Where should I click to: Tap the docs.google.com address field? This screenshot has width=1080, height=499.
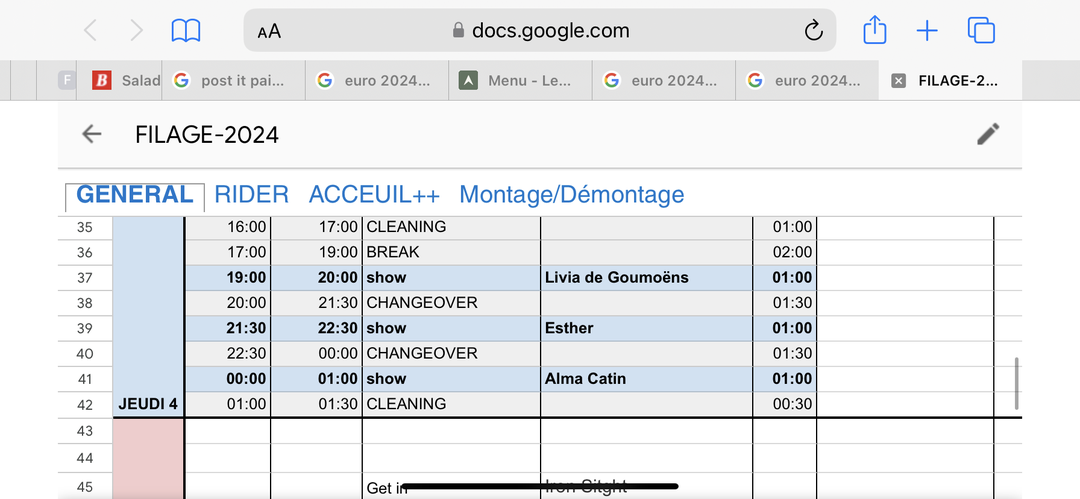(x=540, y=31)
